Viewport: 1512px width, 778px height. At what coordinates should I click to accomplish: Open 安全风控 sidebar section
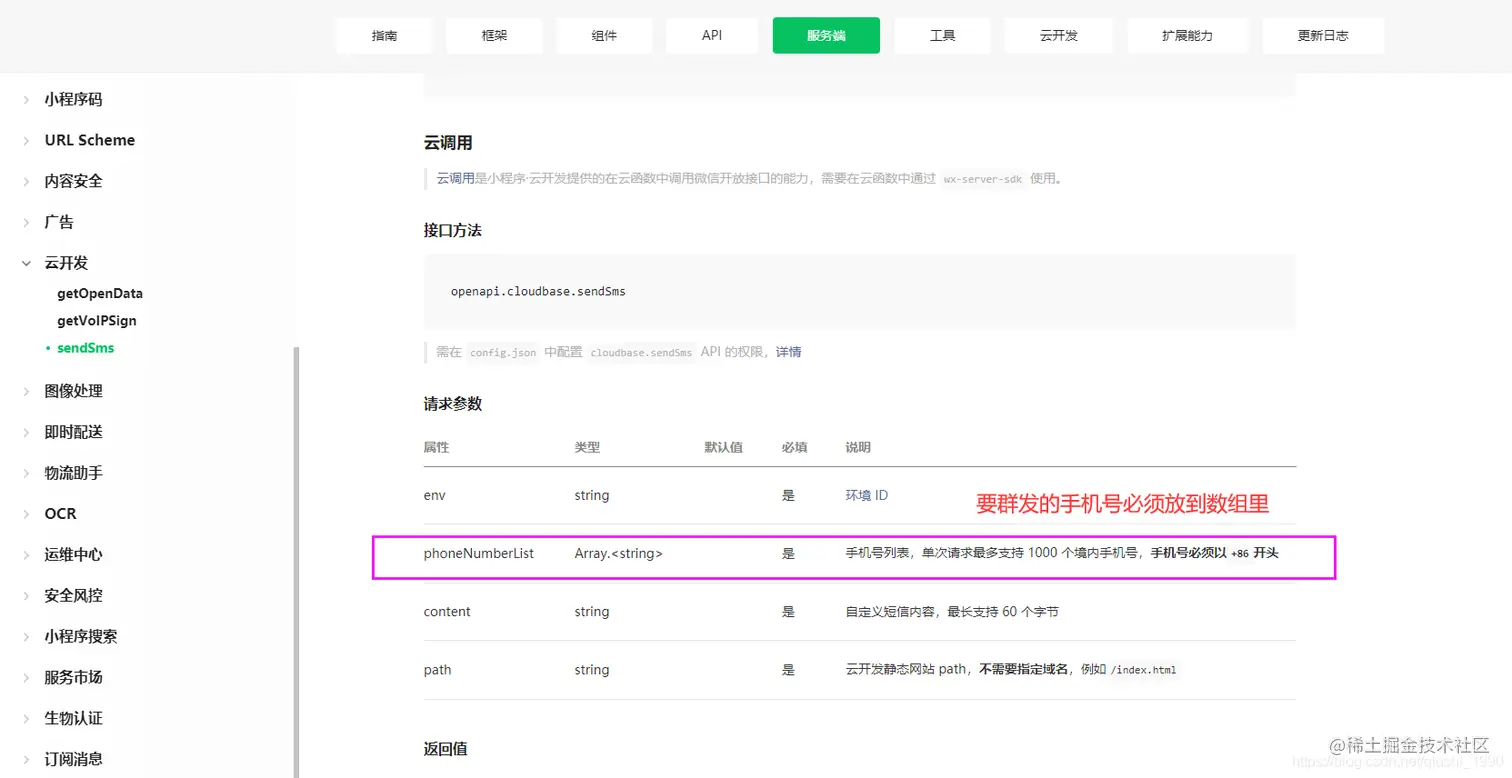tap(73, 596)
